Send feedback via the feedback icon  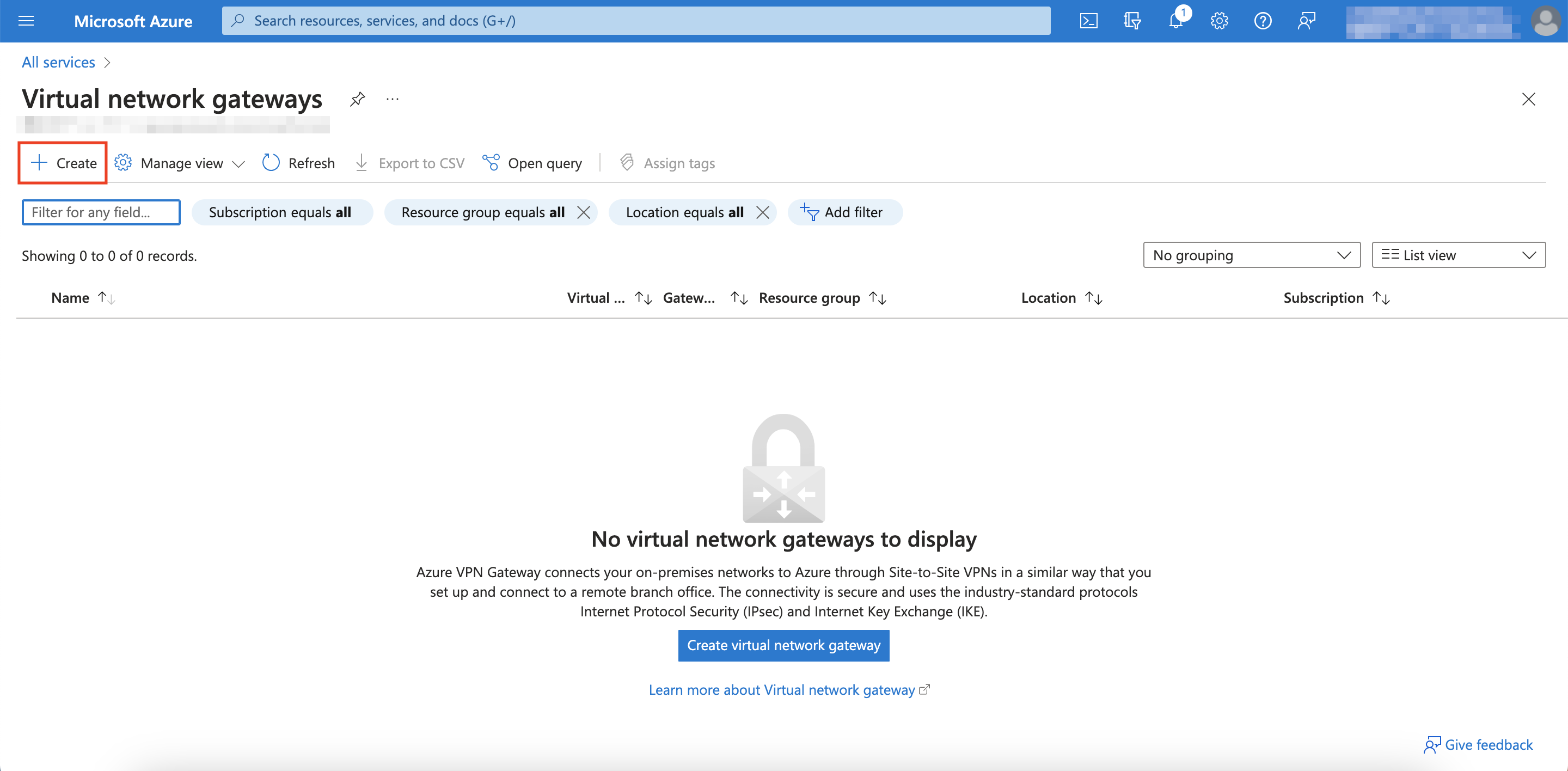pyautogui.click(x=1306, y=20)
